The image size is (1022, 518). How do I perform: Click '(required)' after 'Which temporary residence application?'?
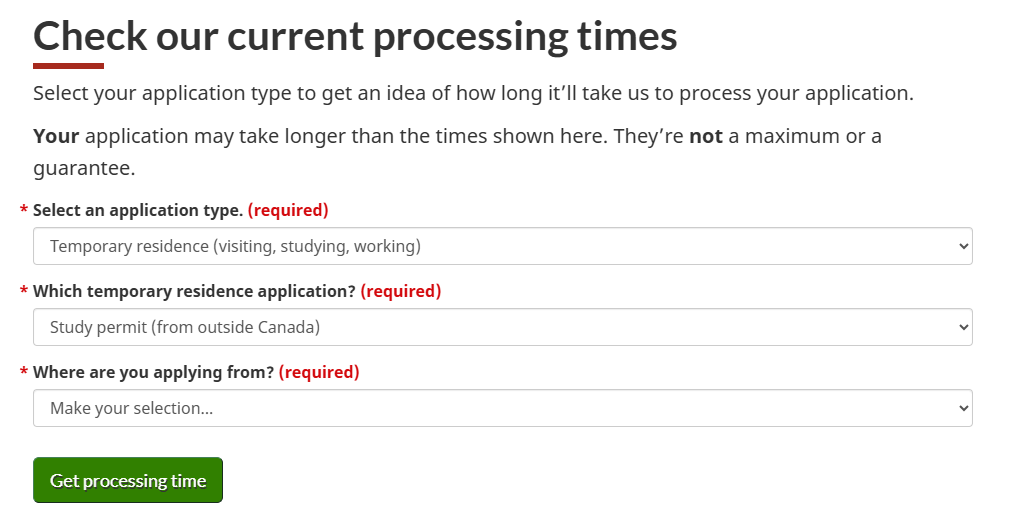coord(400,292)
